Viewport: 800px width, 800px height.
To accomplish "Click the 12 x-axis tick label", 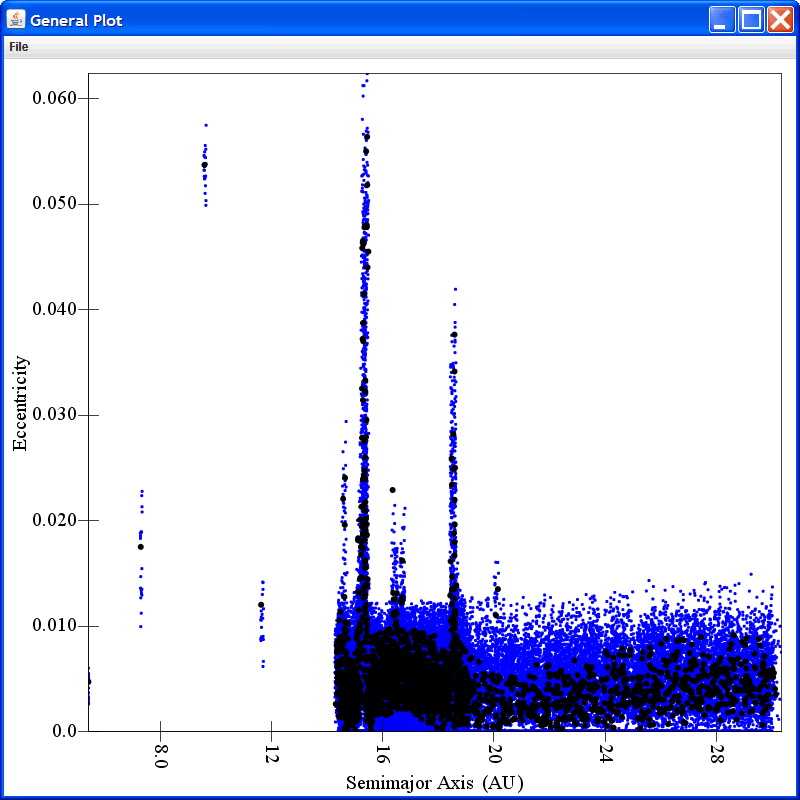I will click(271, 754).
